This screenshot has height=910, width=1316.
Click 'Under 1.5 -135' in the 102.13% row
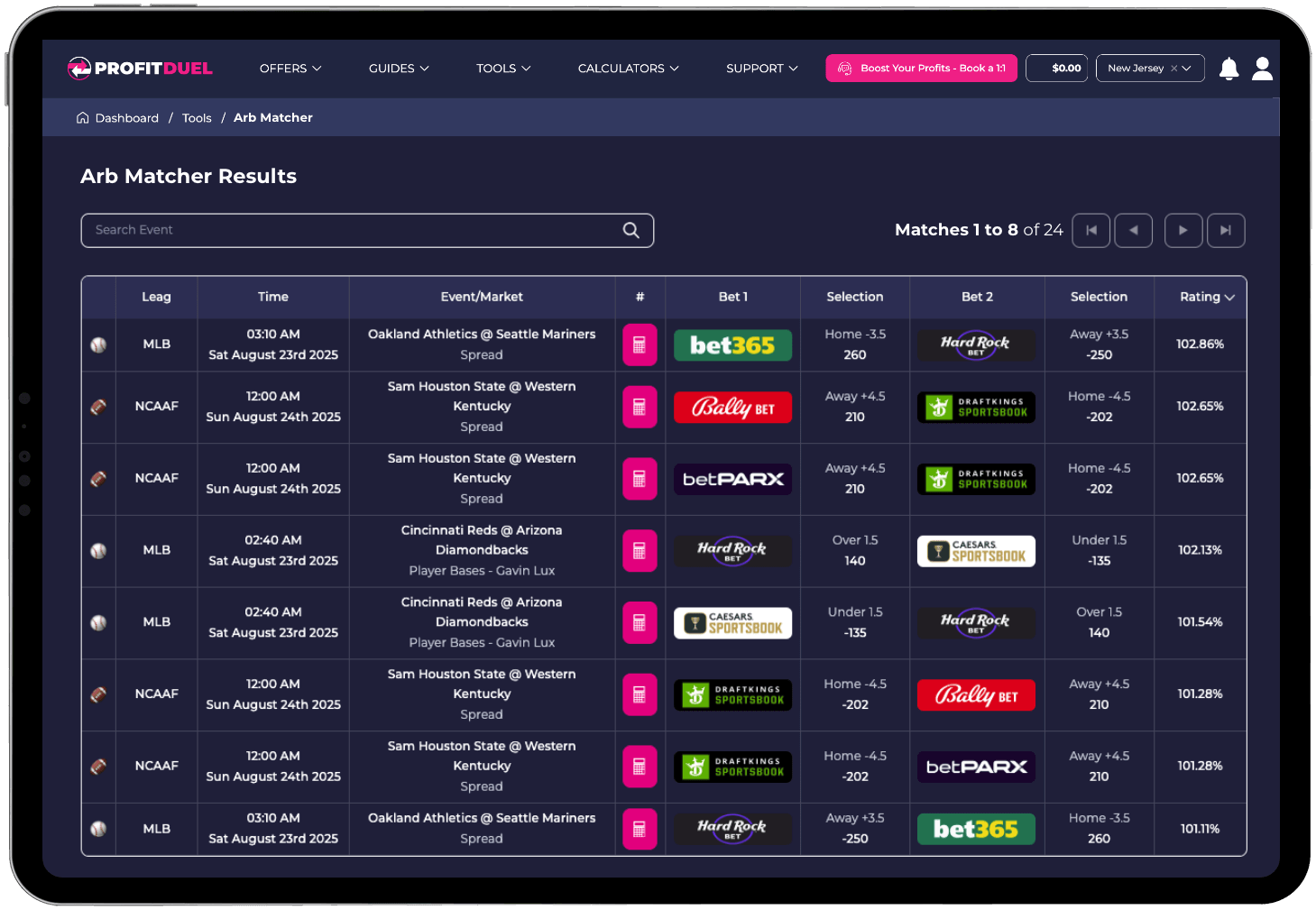1099,550
